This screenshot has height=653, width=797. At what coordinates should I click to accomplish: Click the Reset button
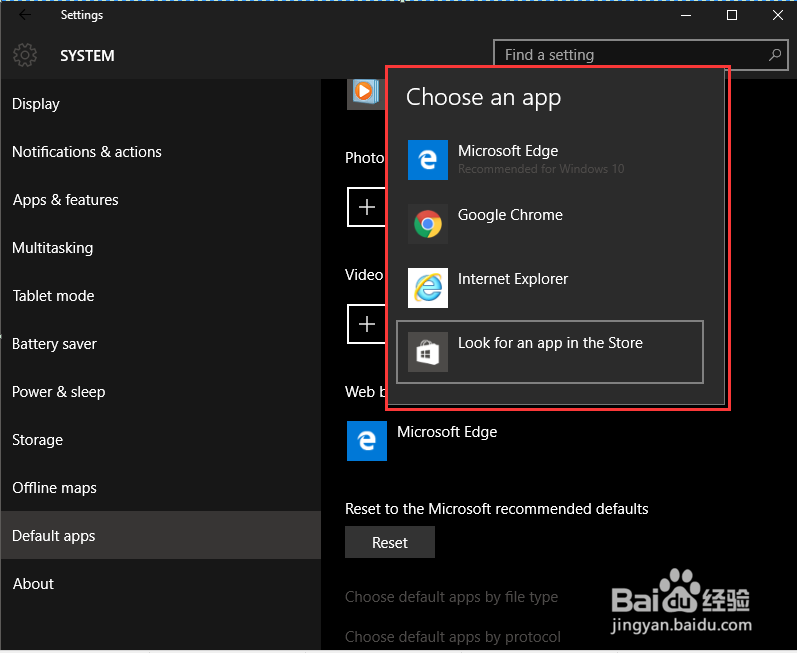tap(390, 542)
